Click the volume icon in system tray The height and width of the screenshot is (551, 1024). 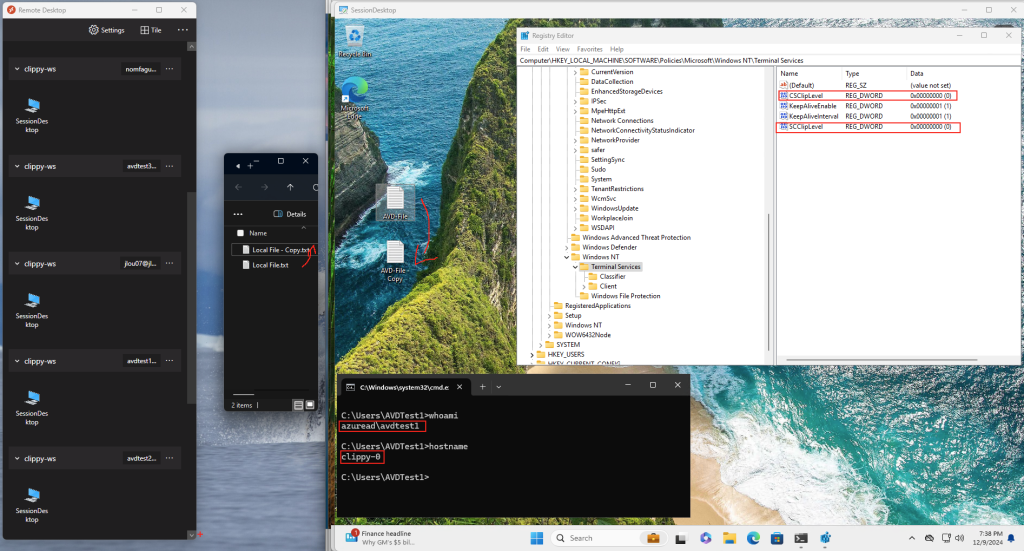(959, 538)
